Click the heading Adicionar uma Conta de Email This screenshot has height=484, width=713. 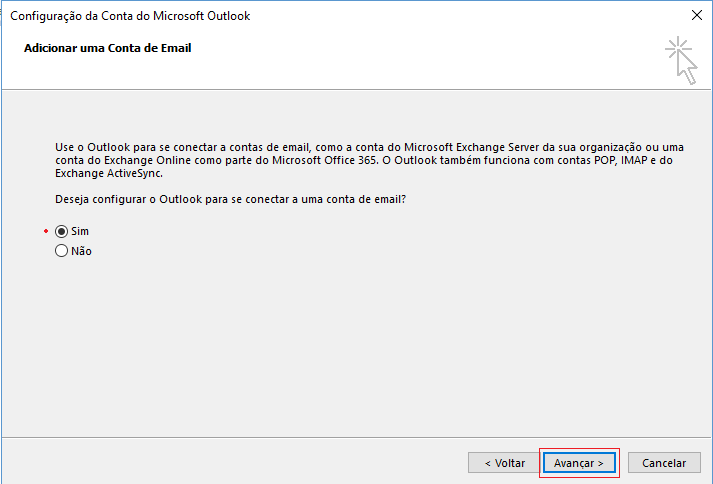click(107, 48)
